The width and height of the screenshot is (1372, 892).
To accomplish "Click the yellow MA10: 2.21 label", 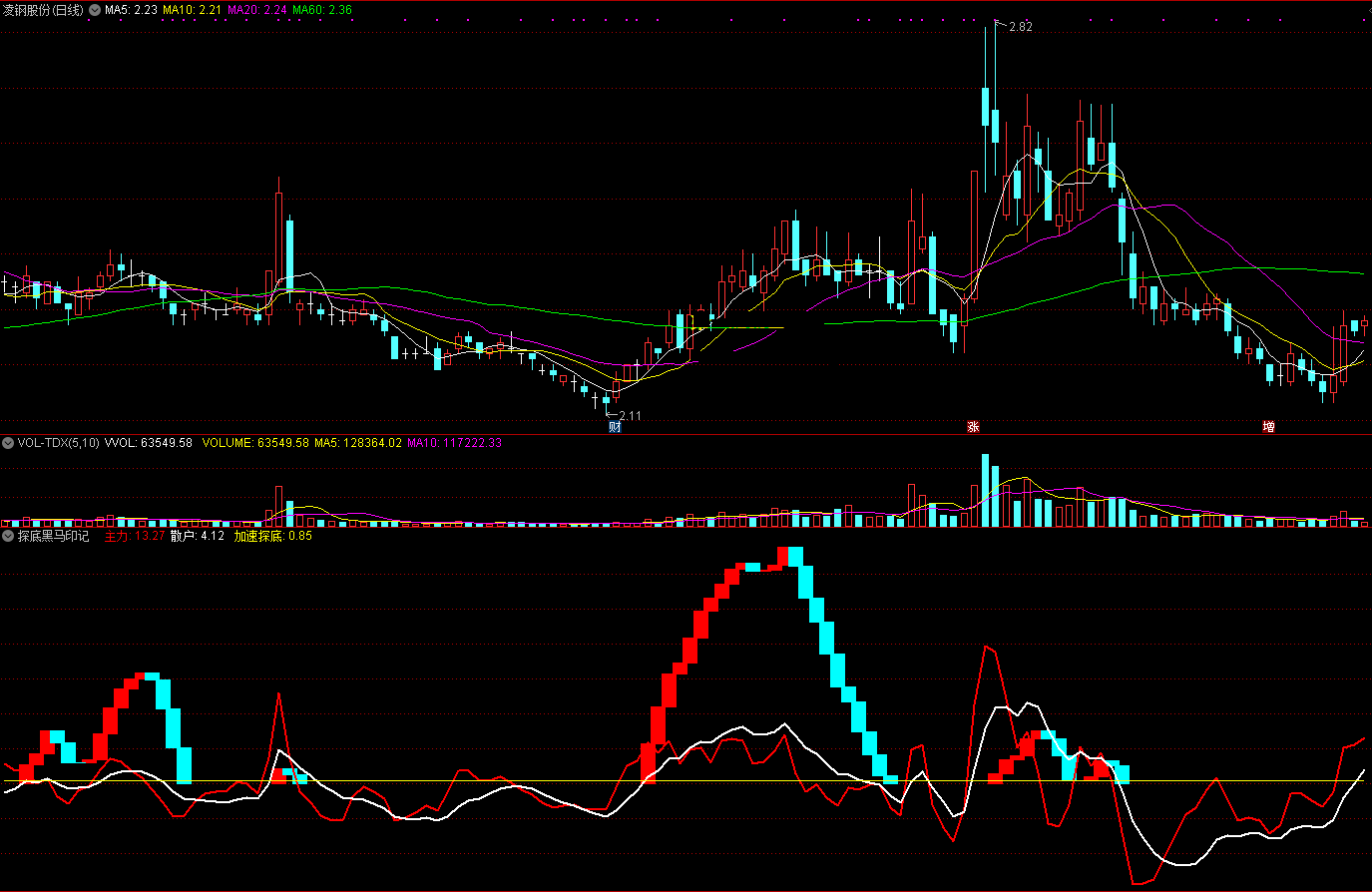I will click(192, 10).
